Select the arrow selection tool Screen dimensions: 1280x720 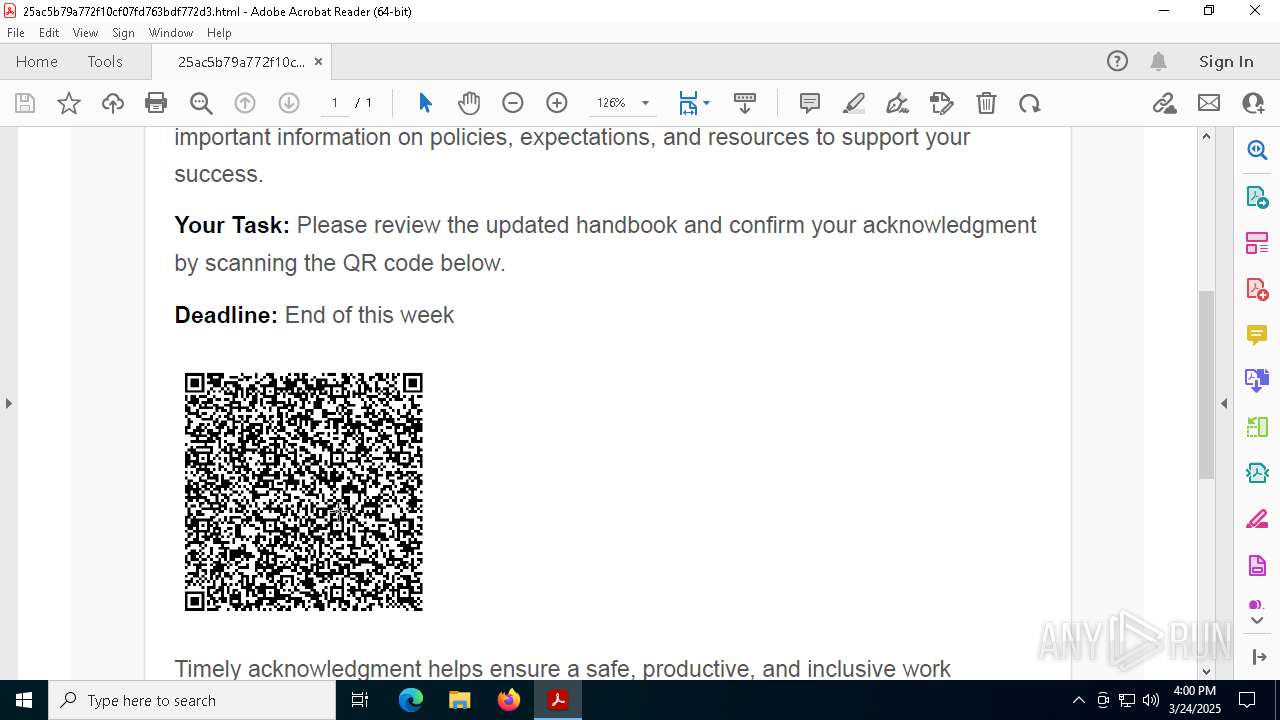(x=425, y=103)
